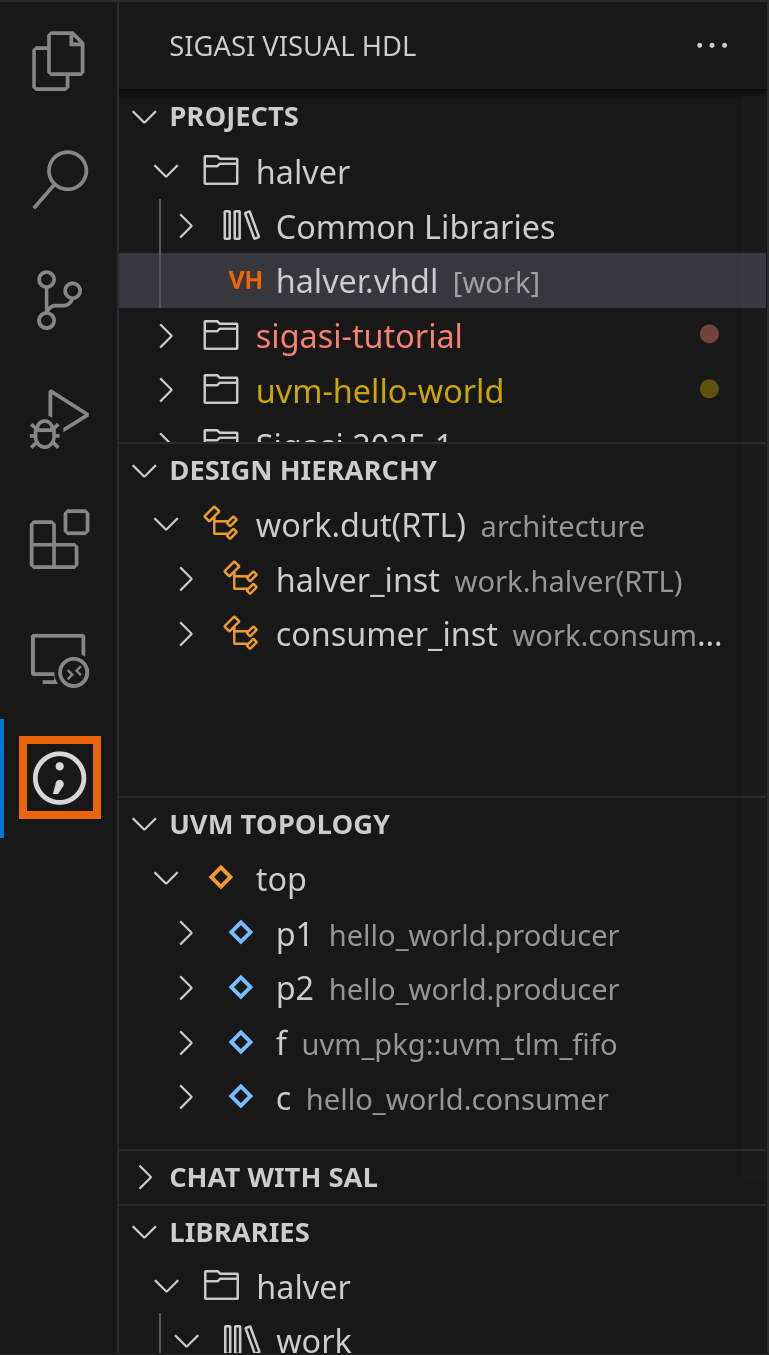Screen dimensions: 769x1355
Task: Click the 'CHAT WITH SAL' section title
Action: click(273, 1177)
